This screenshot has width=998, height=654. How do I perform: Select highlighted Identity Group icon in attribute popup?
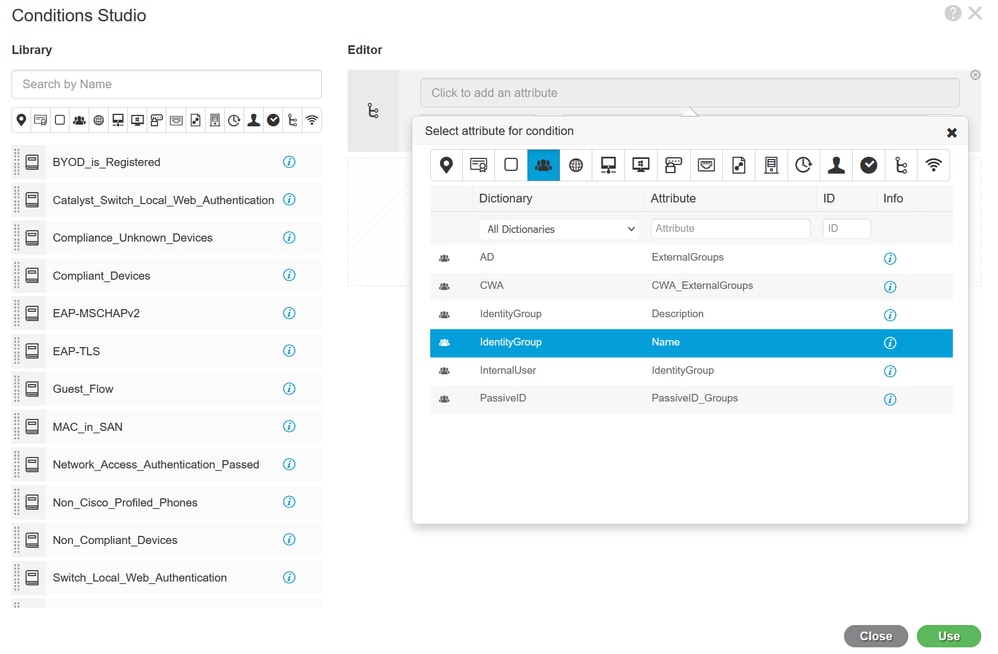544,165
